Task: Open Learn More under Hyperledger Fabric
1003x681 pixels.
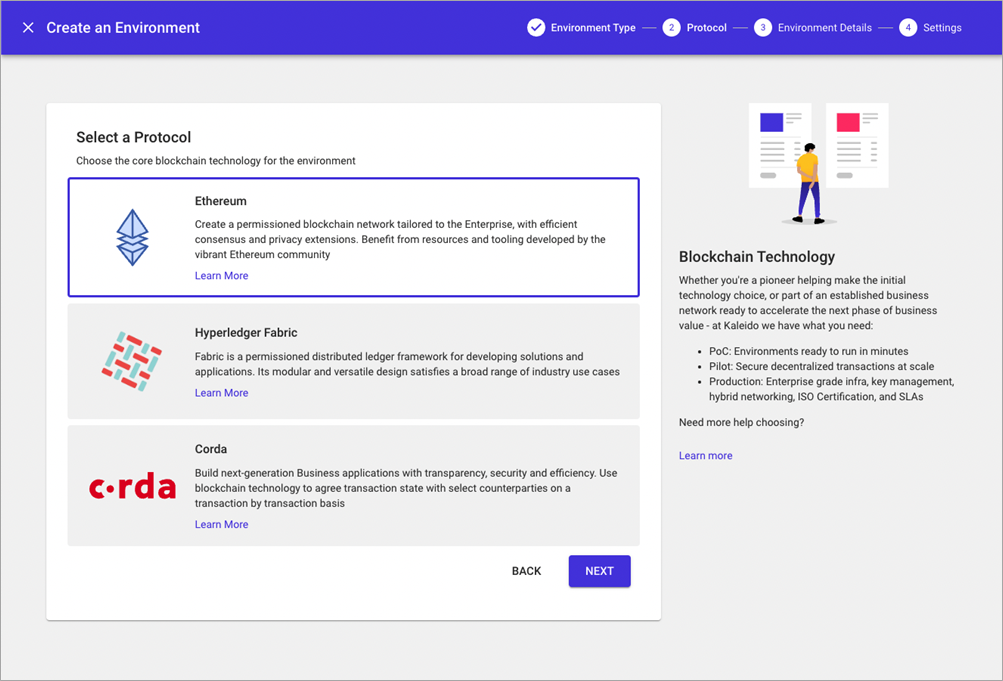Action: 221,393
